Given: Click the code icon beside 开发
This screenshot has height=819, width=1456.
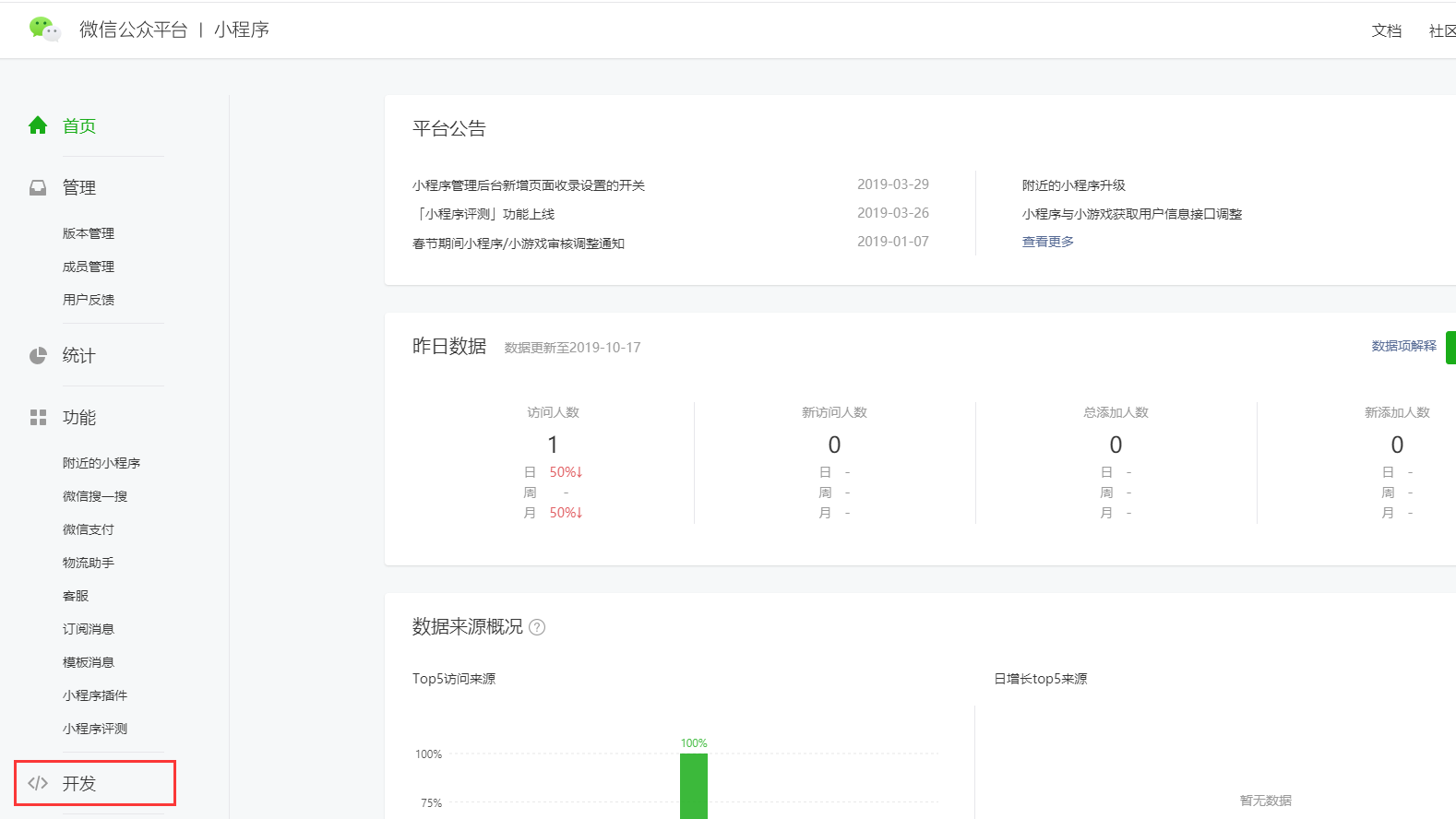Looking at the screenshot, I should point(38,783).
